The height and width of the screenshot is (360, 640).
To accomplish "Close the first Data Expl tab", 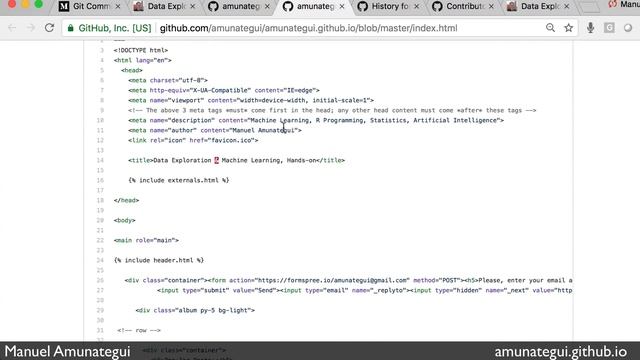I will tap(192, 7).
